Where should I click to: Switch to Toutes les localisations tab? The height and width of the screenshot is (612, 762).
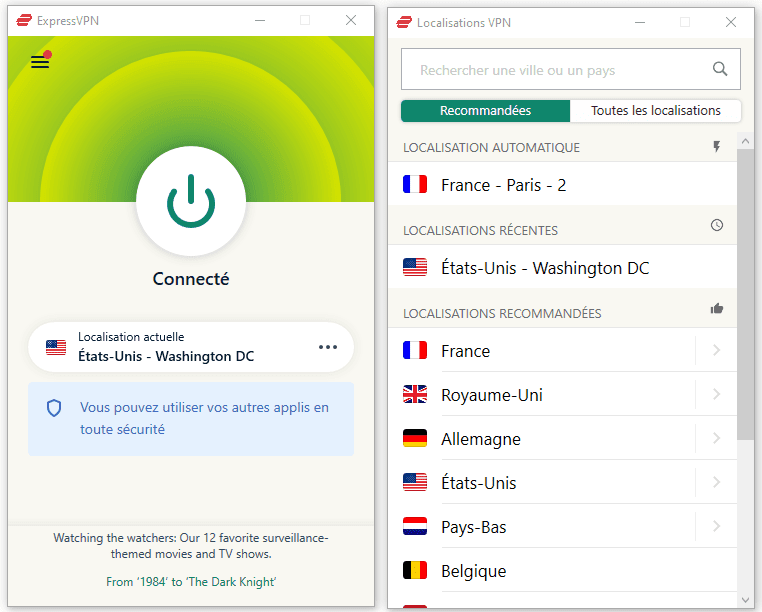click(x=656, y=111)
